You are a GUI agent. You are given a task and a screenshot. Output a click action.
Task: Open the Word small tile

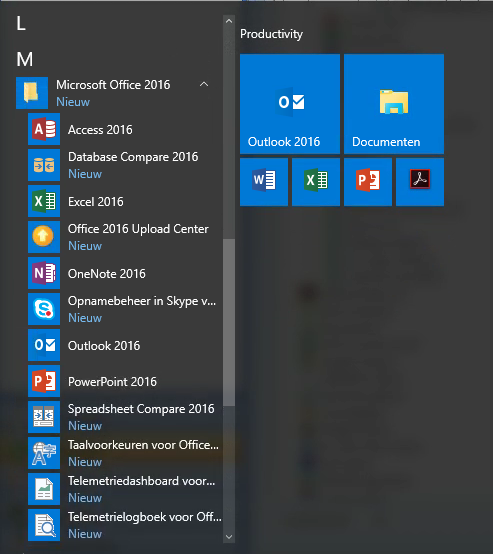(264, 182)
